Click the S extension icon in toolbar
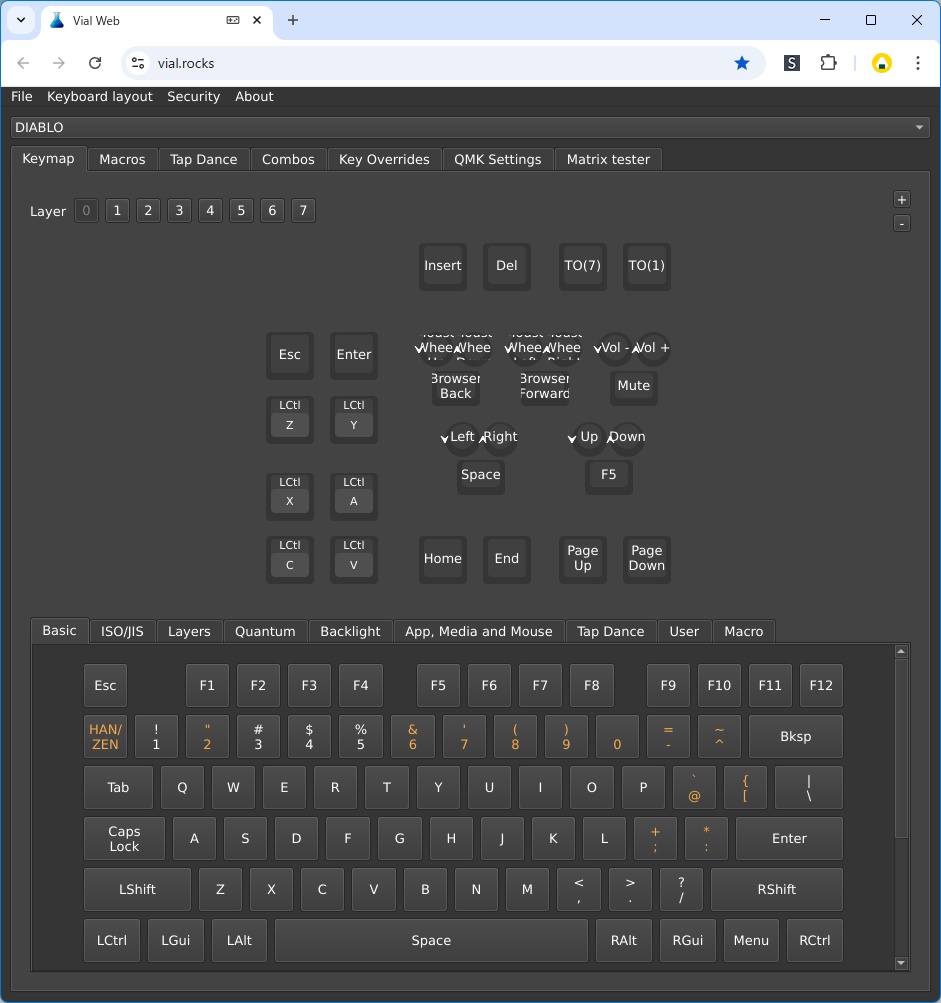941x1003 pixels. 791,63
